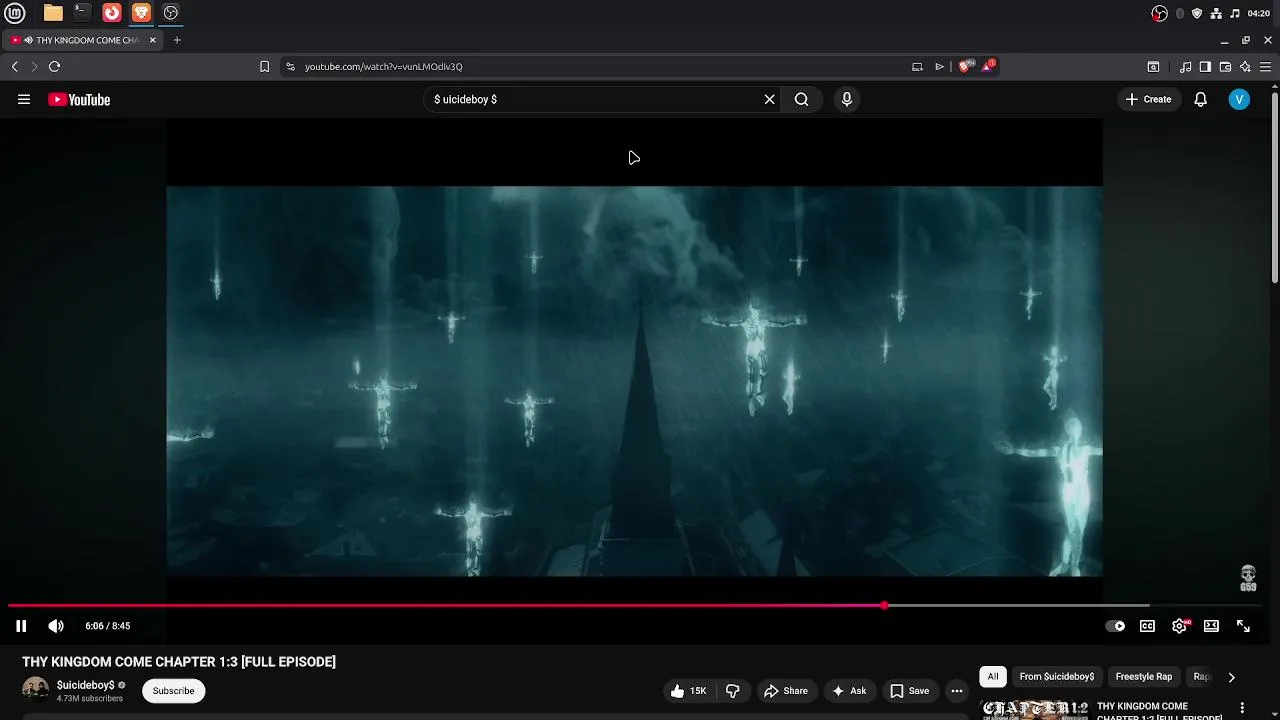Screen dimensions: 1280x720
Task: Reload the current page
Action: pyautogui.click(x=55, y=66)
